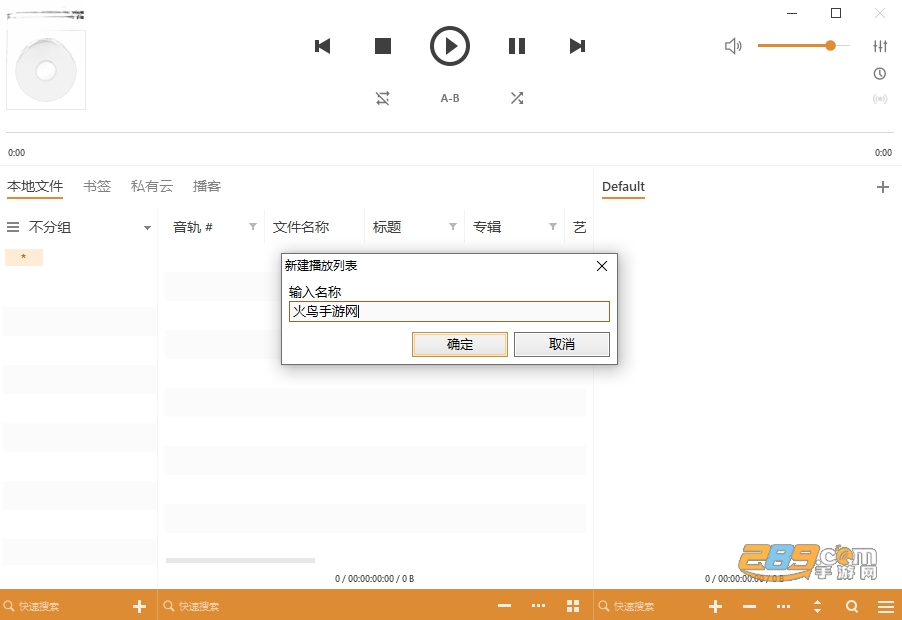Skip to the previous track
Viewport: 902px width, 620px height.
323,46
